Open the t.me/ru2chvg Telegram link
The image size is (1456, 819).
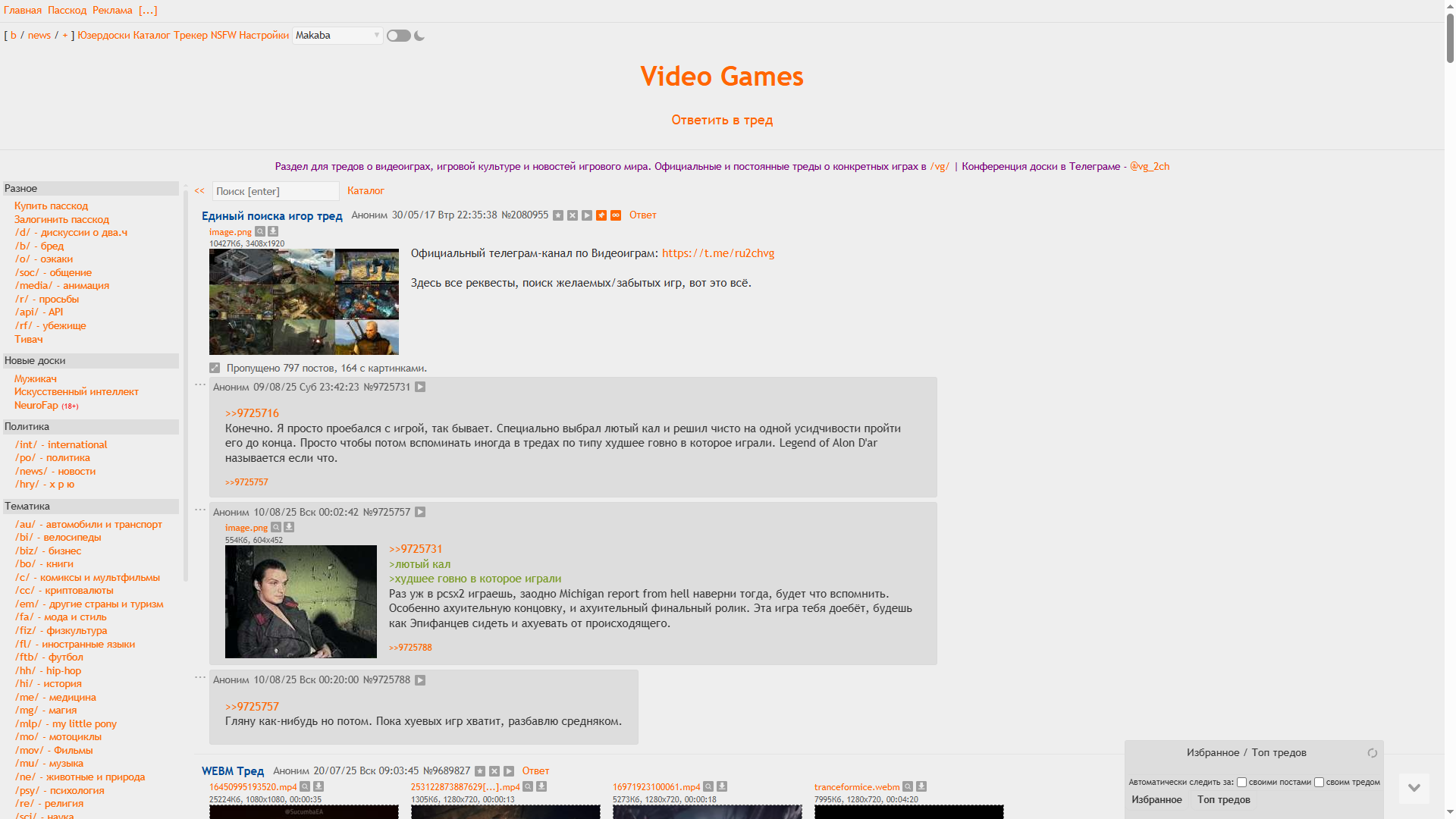pos(717,253)
